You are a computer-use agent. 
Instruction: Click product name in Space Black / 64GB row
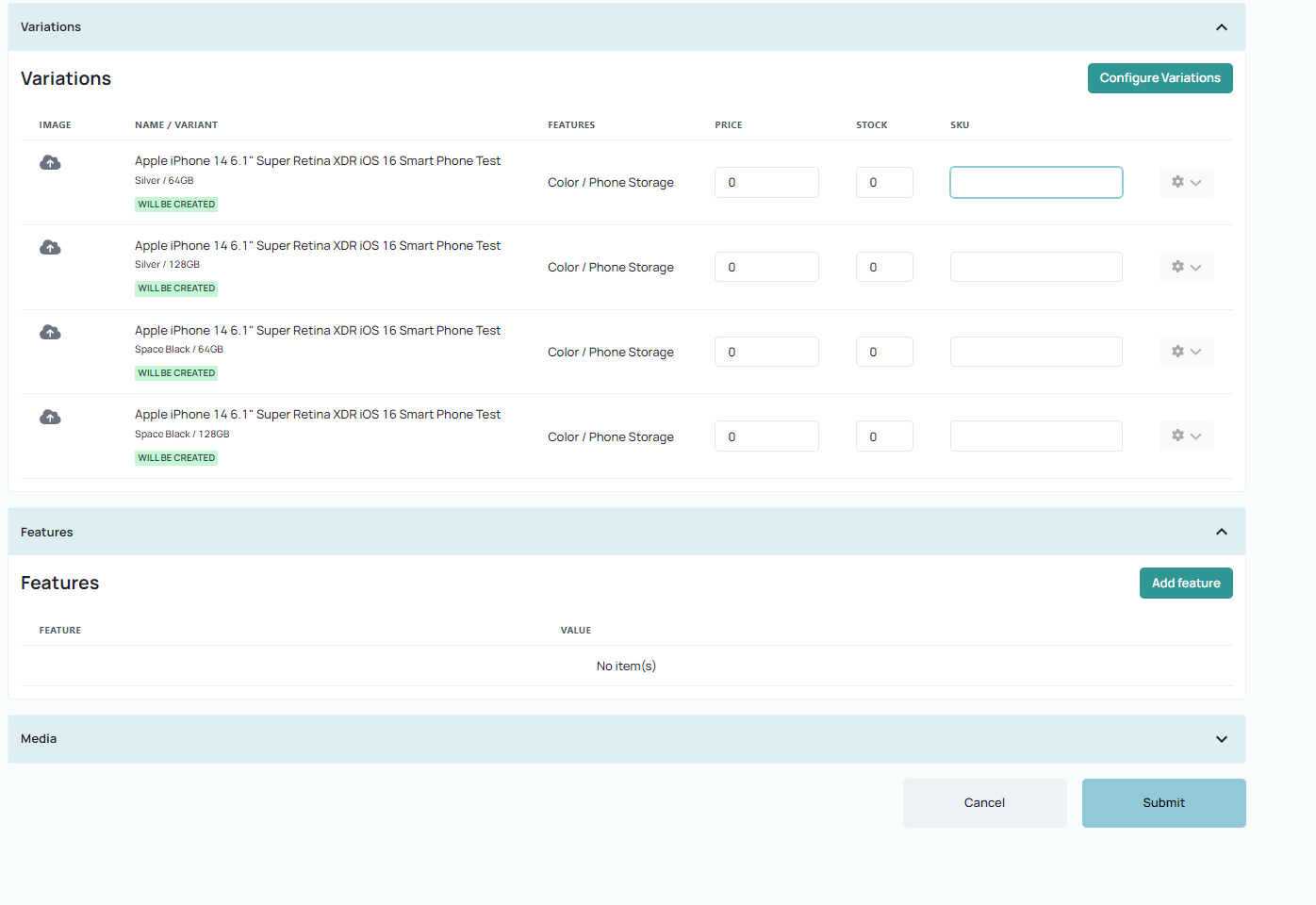[x=318, y=331]
